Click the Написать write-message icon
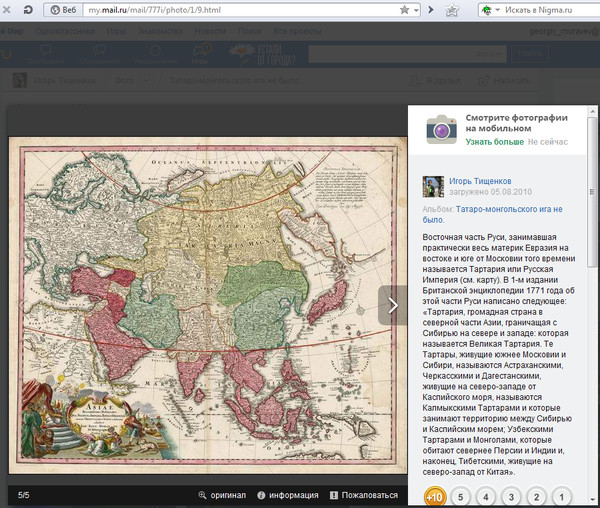This screenshot has height=508, width=600. (484, 80)
